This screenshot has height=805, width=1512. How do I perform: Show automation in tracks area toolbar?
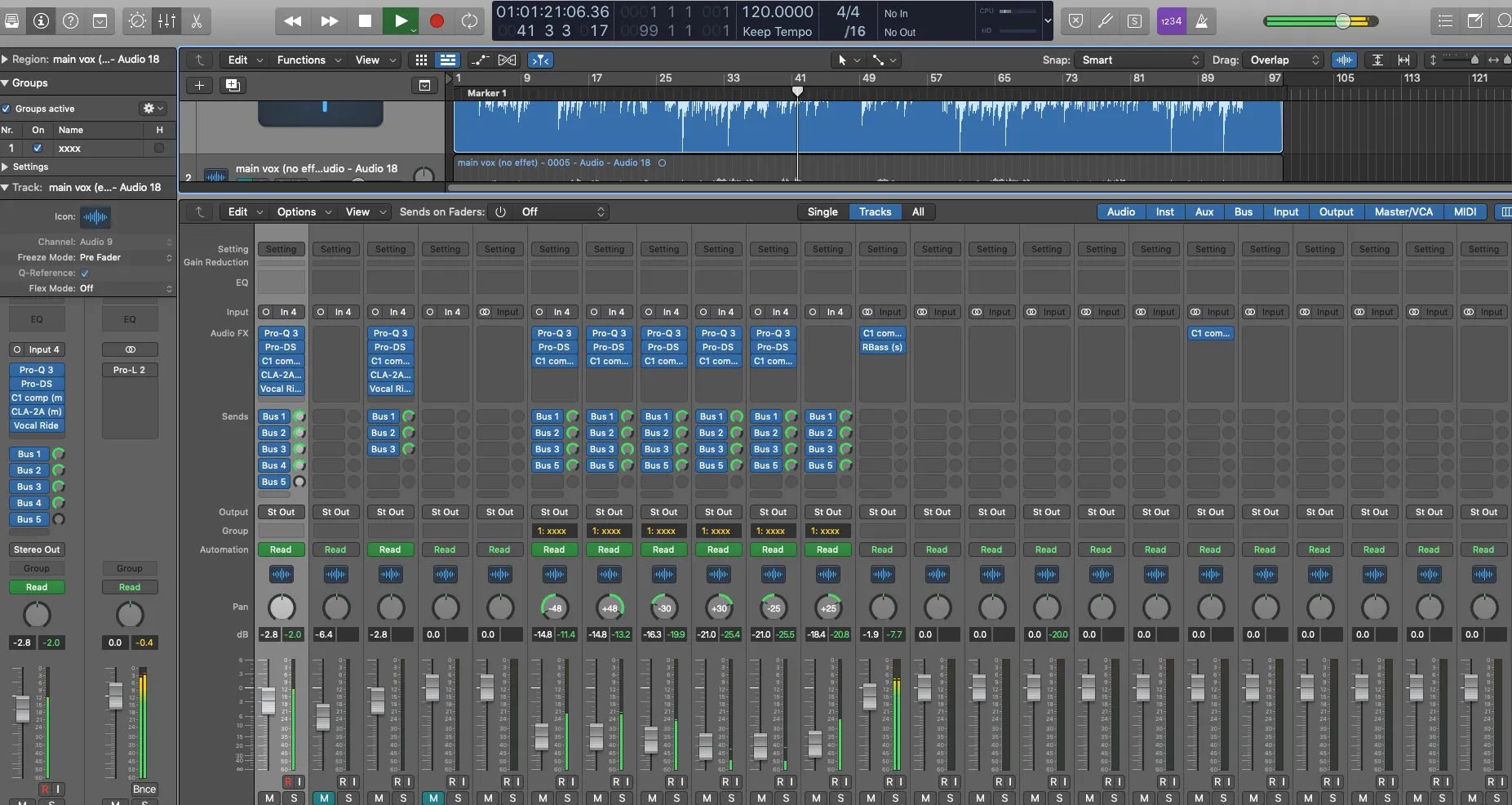point(481,60)
